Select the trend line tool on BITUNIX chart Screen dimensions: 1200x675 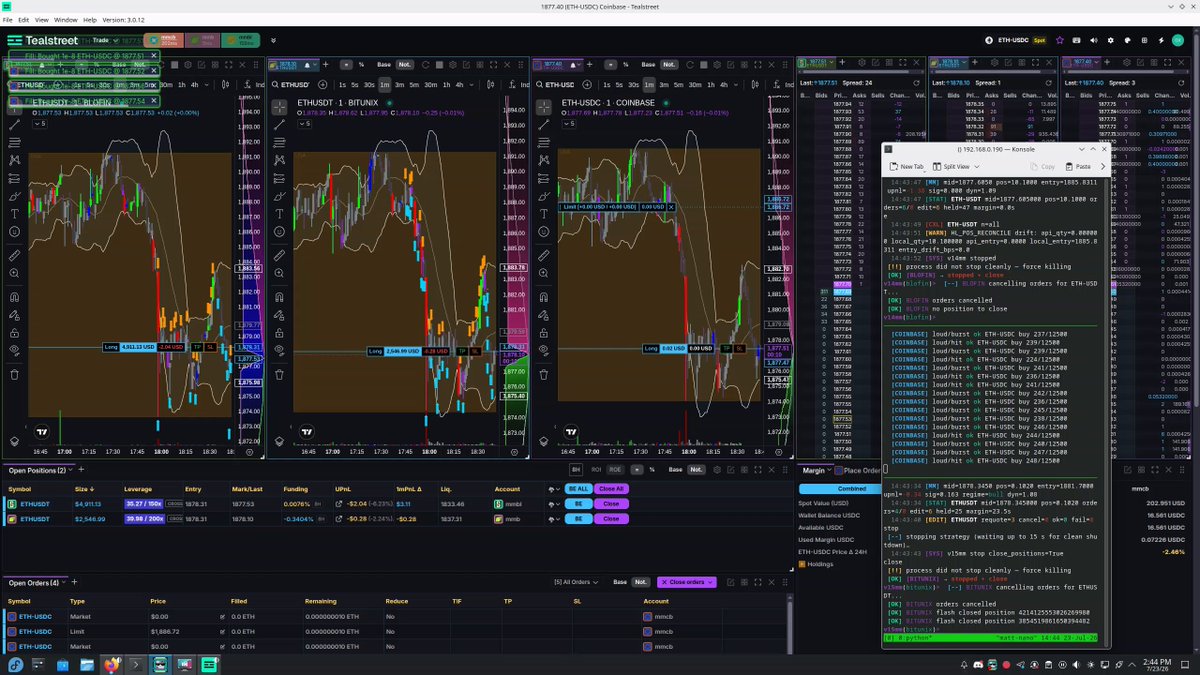pos(279,124)
